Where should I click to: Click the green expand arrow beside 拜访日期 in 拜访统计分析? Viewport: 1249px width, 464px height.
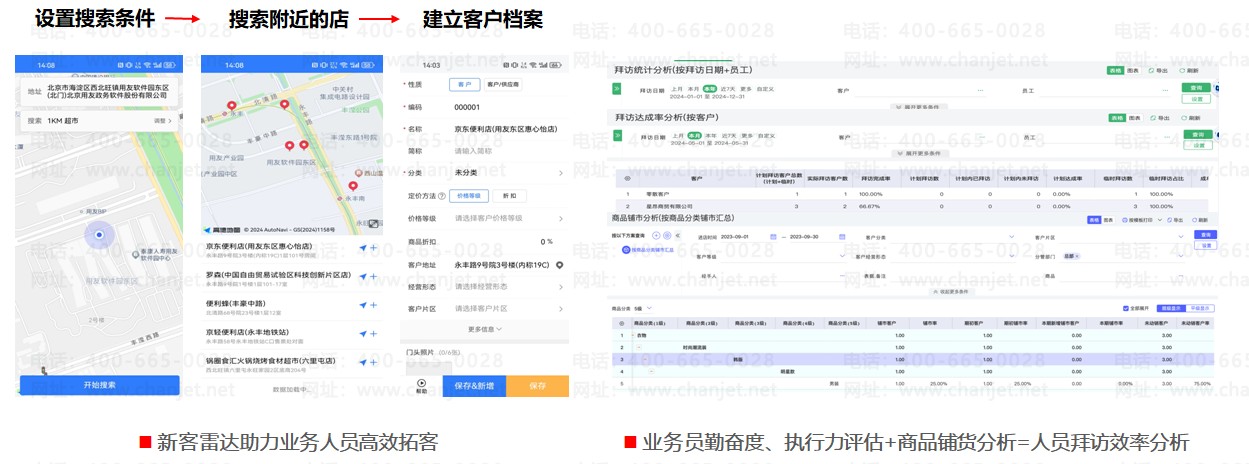point(617,91)
